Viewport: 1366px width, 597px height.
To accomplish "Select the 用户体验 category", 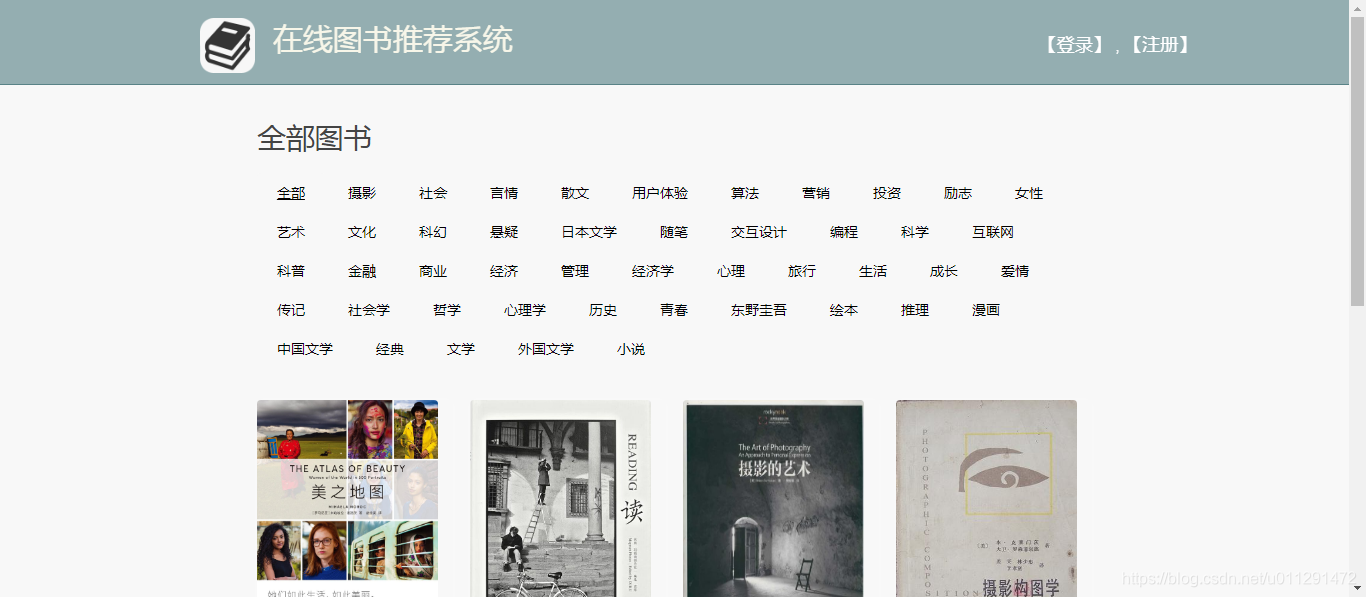I will click(660, 193).
